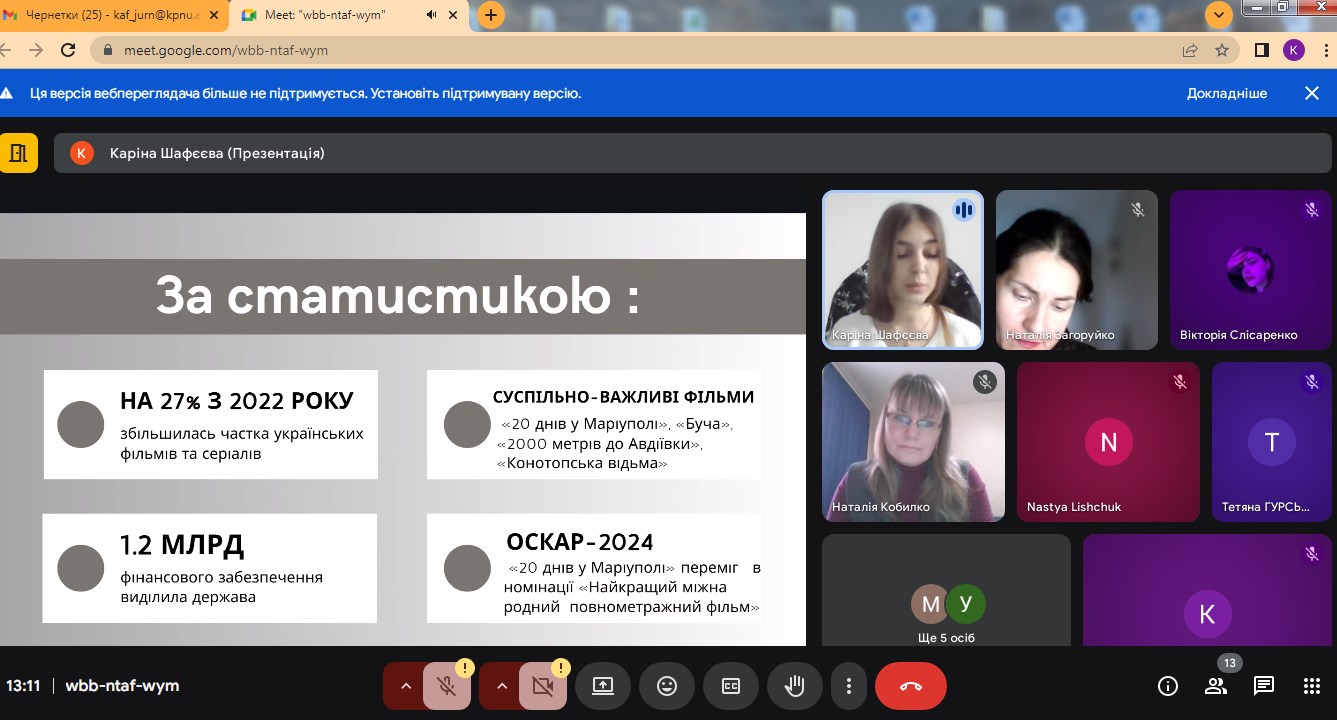Open the chat panel icon
This screenshot has width=1337, height=720.
[x=1264, y=686]
